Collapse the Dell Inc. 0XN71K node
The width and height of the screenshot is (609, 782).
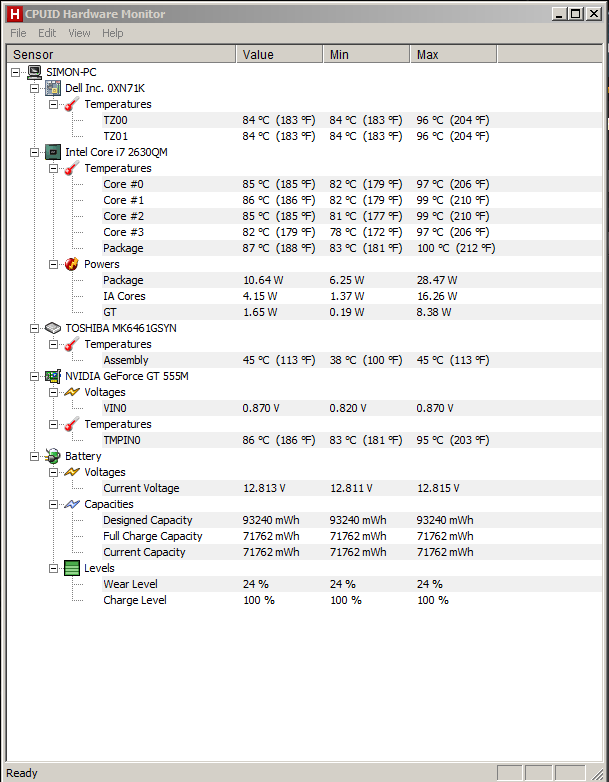coord(34,88)
